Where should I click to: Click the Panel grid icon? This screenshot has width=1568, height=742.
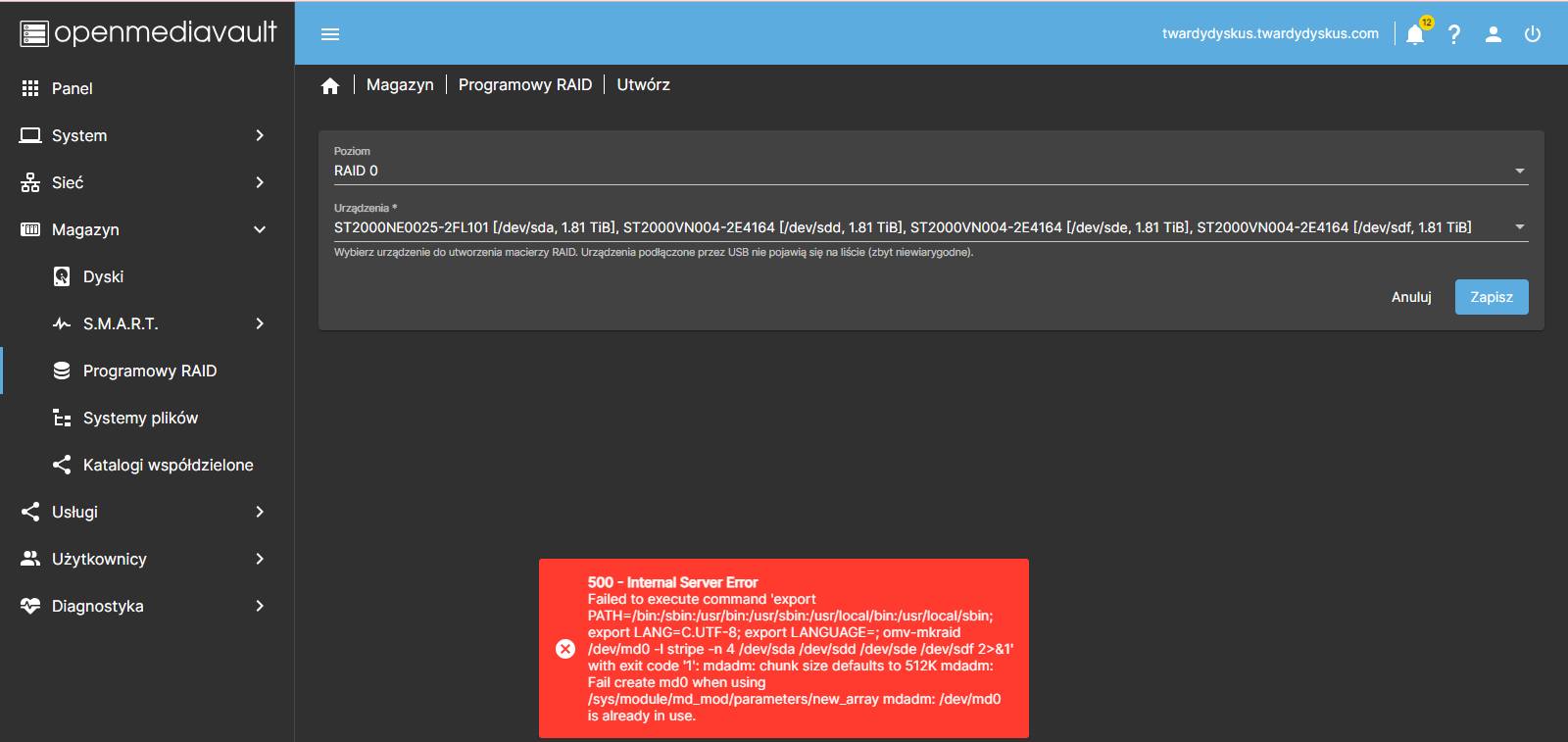pos(30,88)
